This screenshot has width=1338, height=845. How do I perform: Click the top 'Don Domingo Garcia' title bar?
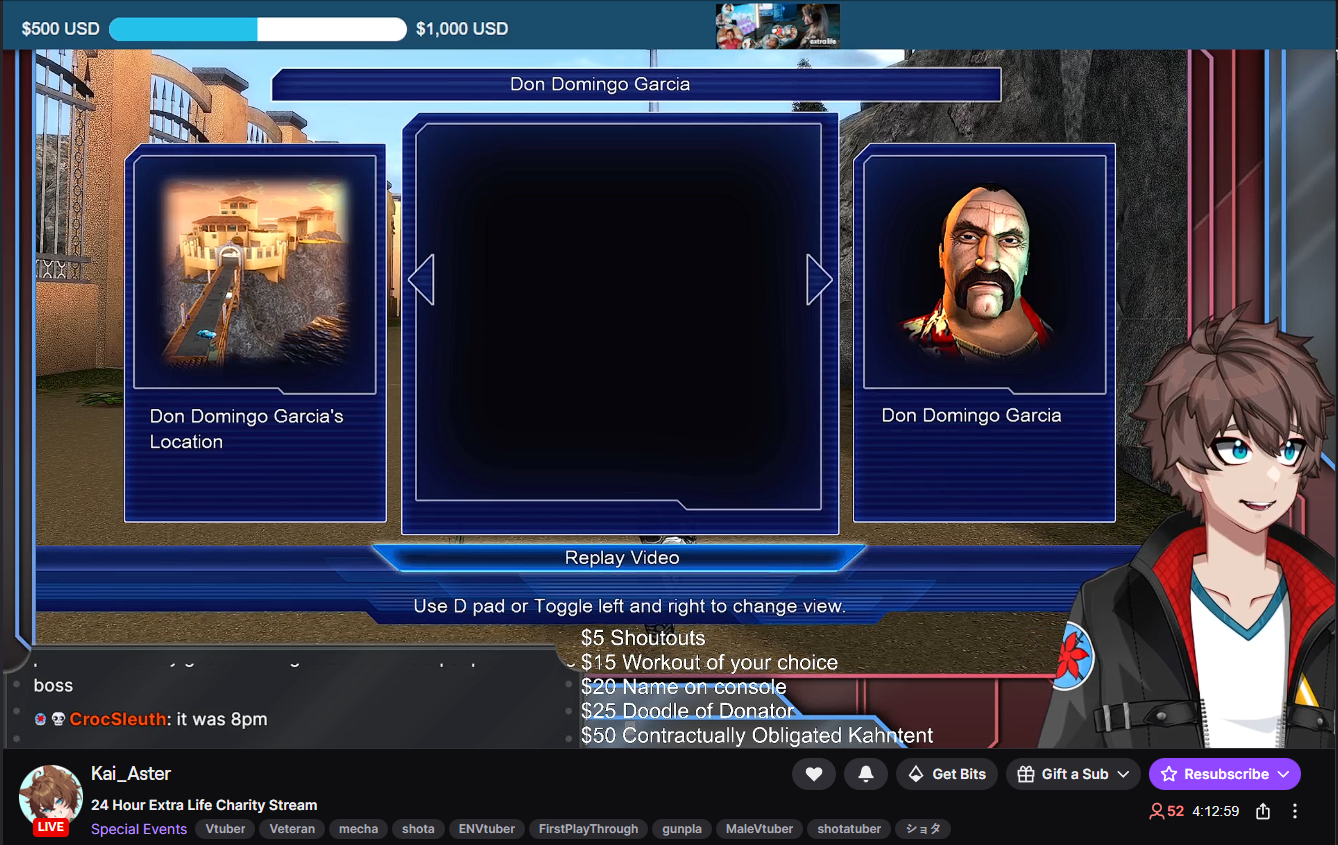(636, 84)
